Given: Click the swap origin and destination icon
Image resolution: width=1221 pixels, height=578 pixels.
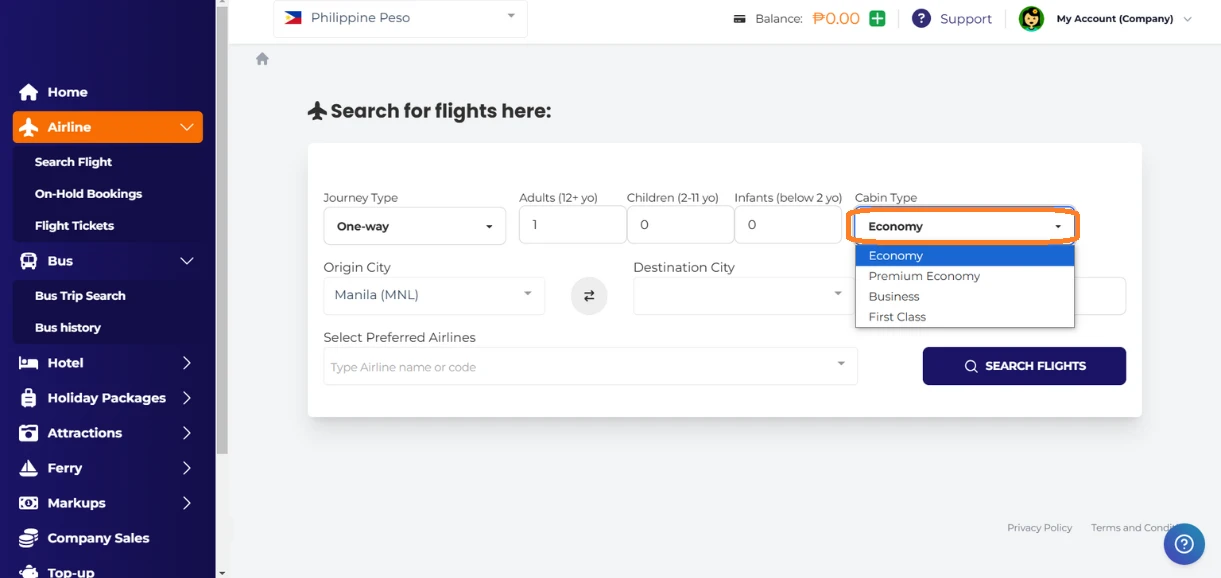Looking at the screenshot, I should [589, 296].
